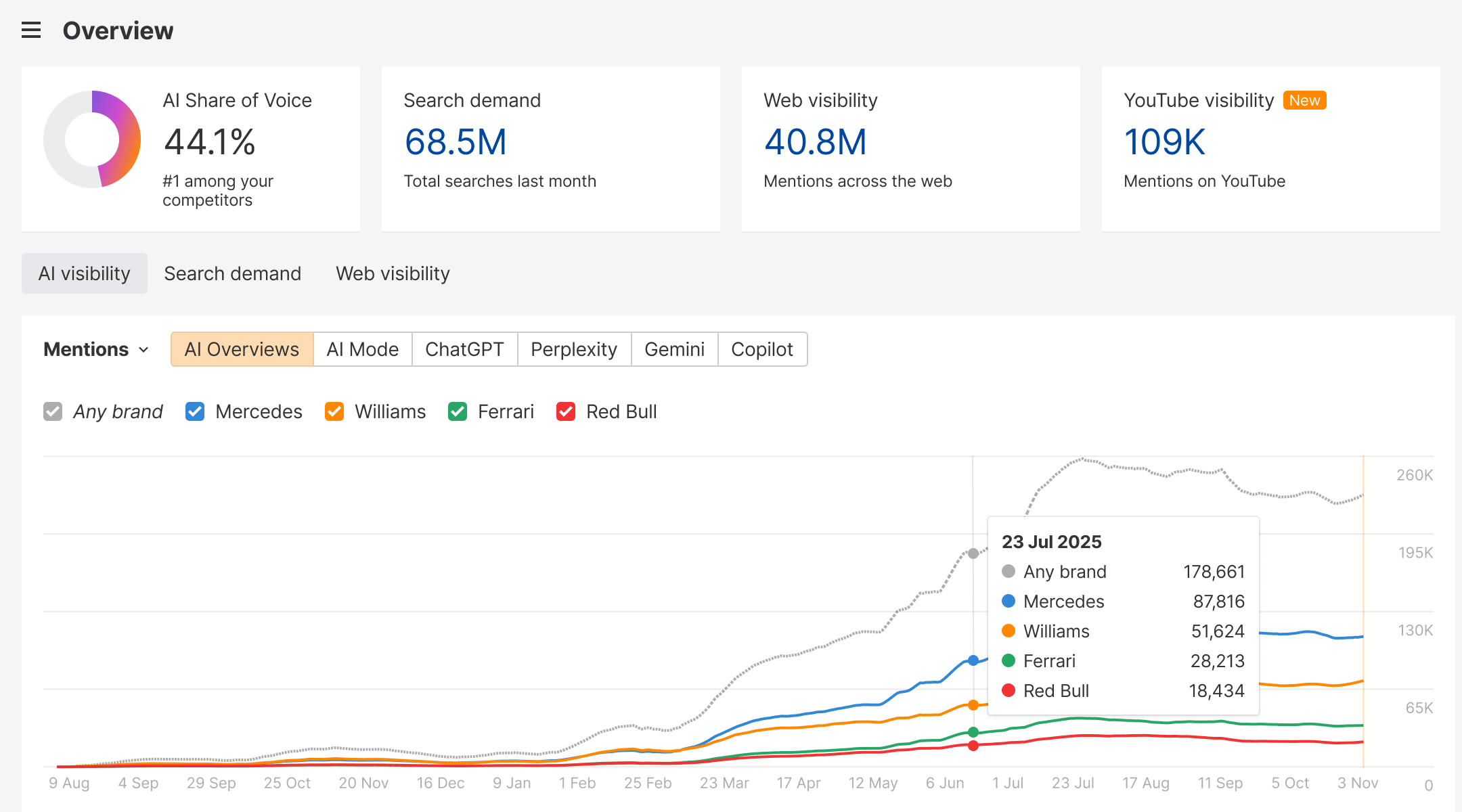Click the blue Mercedes chart data point
The width and height of the screenshot is (1462, 812).
pos(973,660)
